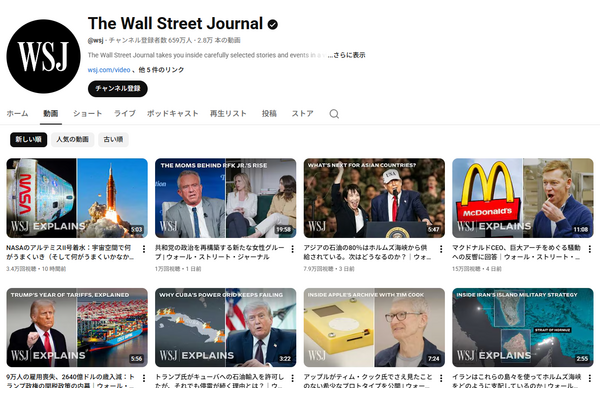Play The Moms Behind RFK Jr.'s Rise thumbnail
600x400 pixels.
click(225, 198)
